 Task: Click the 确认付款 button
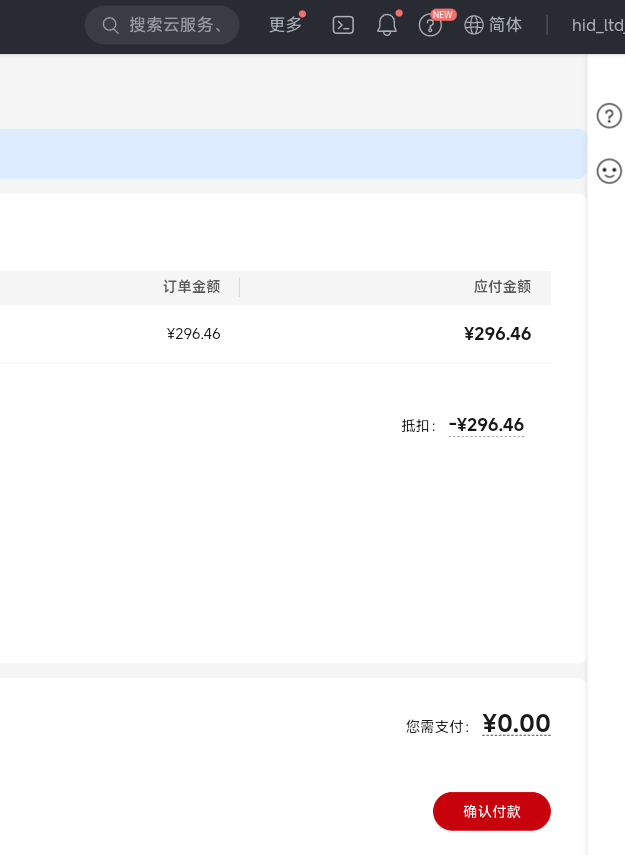[x=492, y=811]
